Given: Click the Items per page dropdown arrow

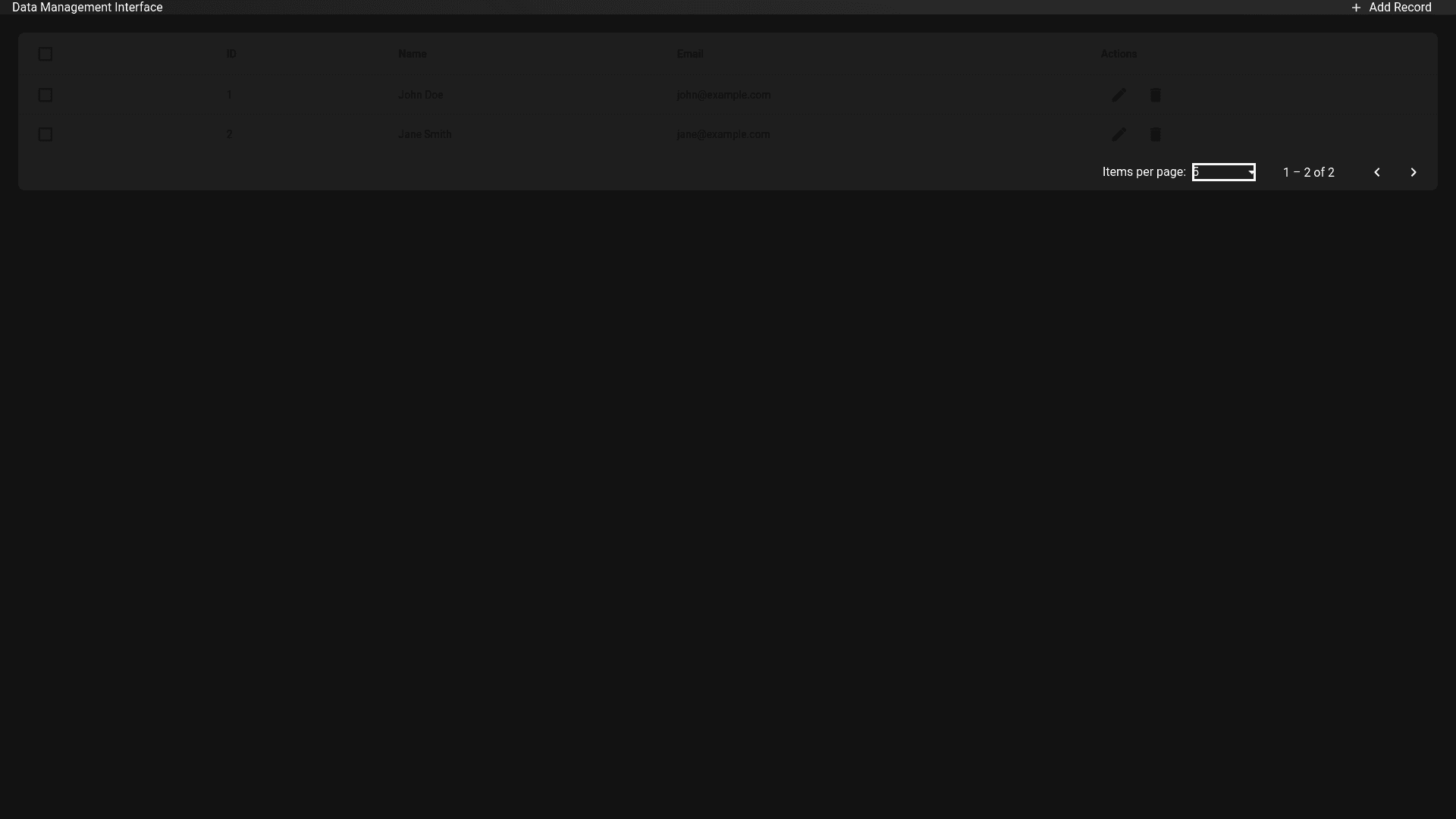Looking at the screenshot, I should pyautogui.click(x=1250, y=172).
